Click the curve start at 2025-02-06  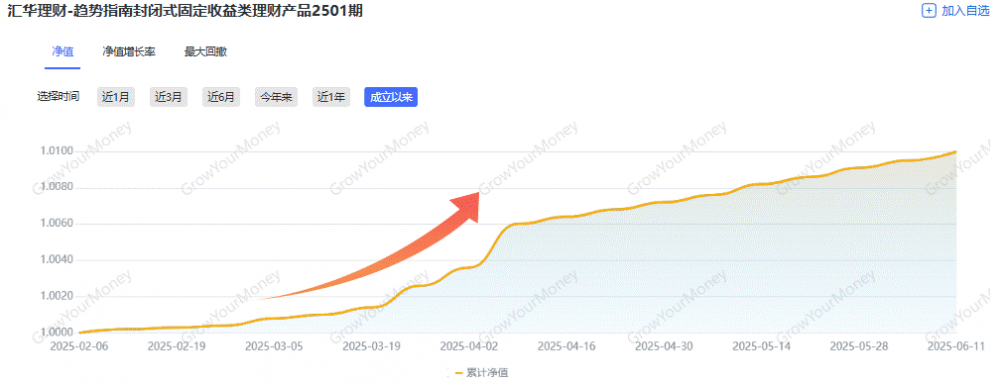point(79,332)
